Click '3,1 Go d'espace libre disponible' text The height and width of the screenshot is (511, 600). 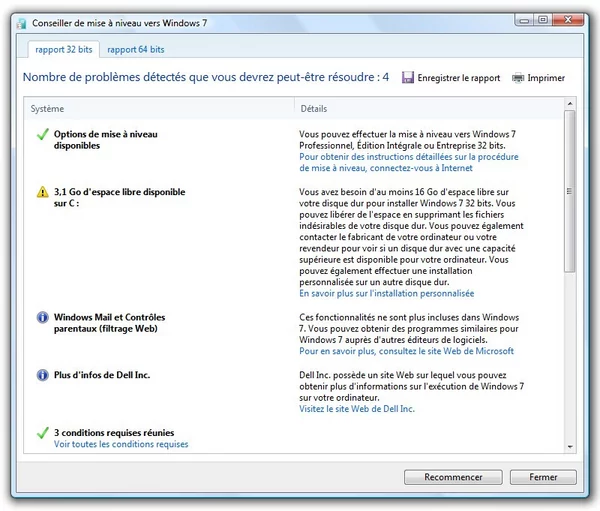pyautogui.click(x=119, y=198)
